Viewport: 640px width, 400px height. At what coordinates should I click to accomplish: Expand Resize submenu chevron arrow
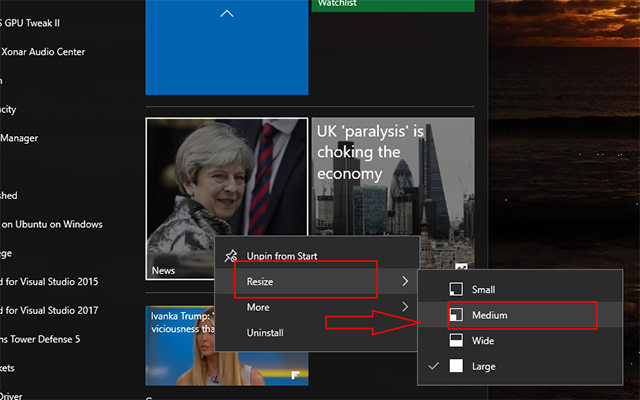point(405,281)
